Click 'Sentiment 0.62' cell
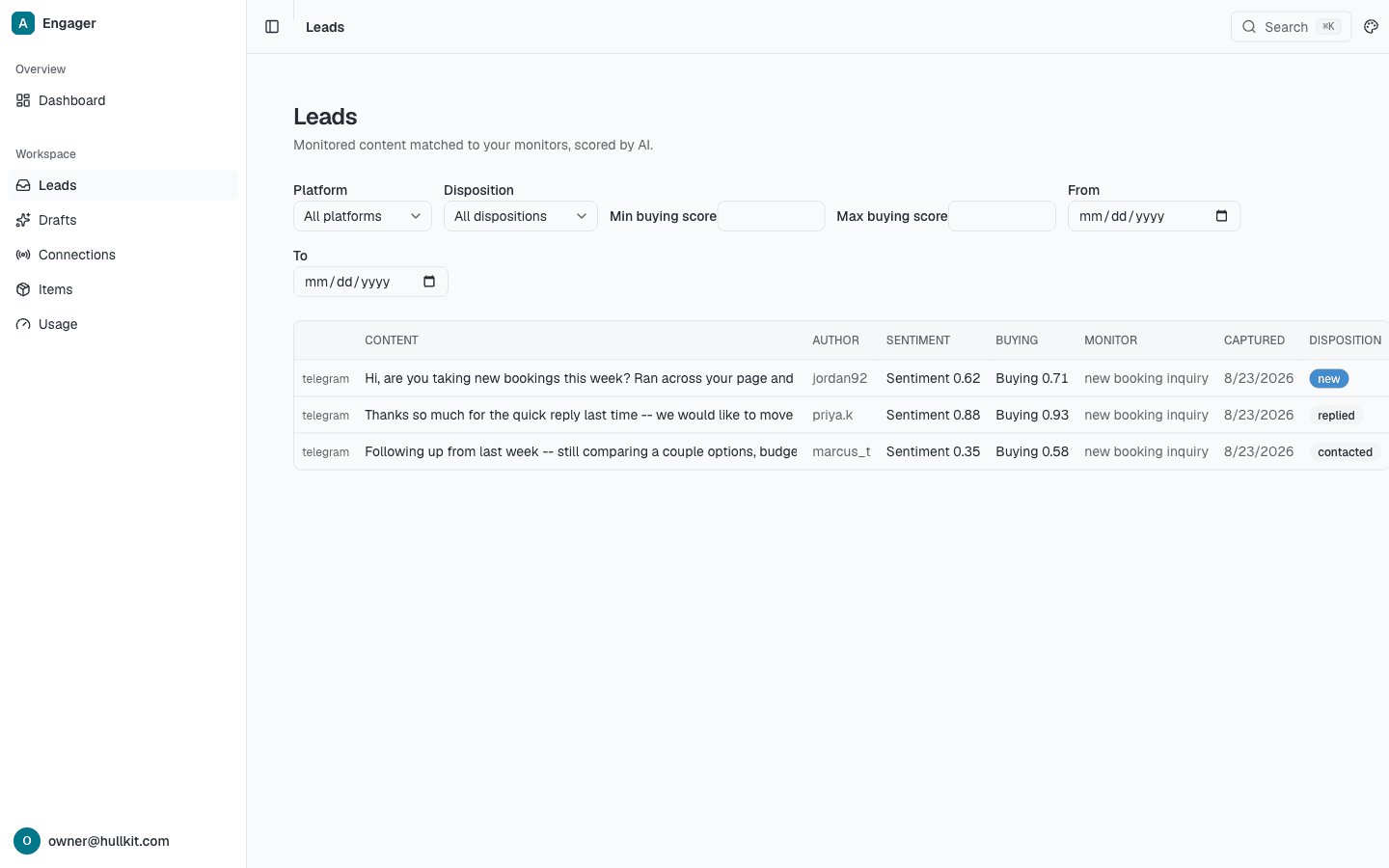The image size is (1389, 868). [x=933, y=378]
